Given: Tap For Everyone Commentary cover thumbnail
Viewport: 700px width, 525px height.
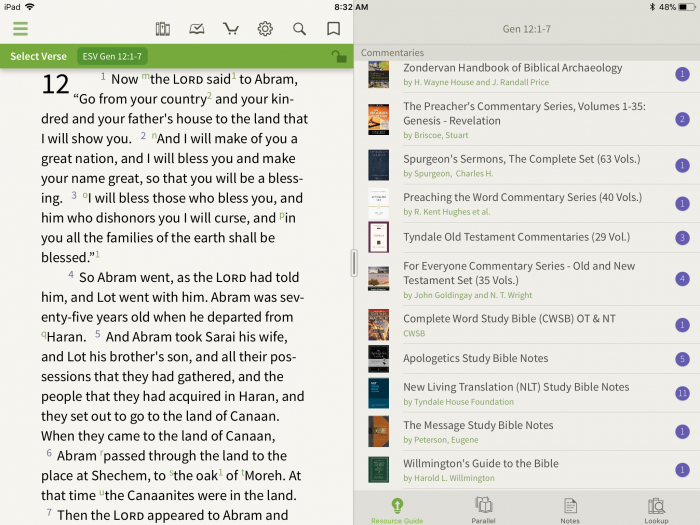Looking at the screenshot, I should (x=378, y=279).
